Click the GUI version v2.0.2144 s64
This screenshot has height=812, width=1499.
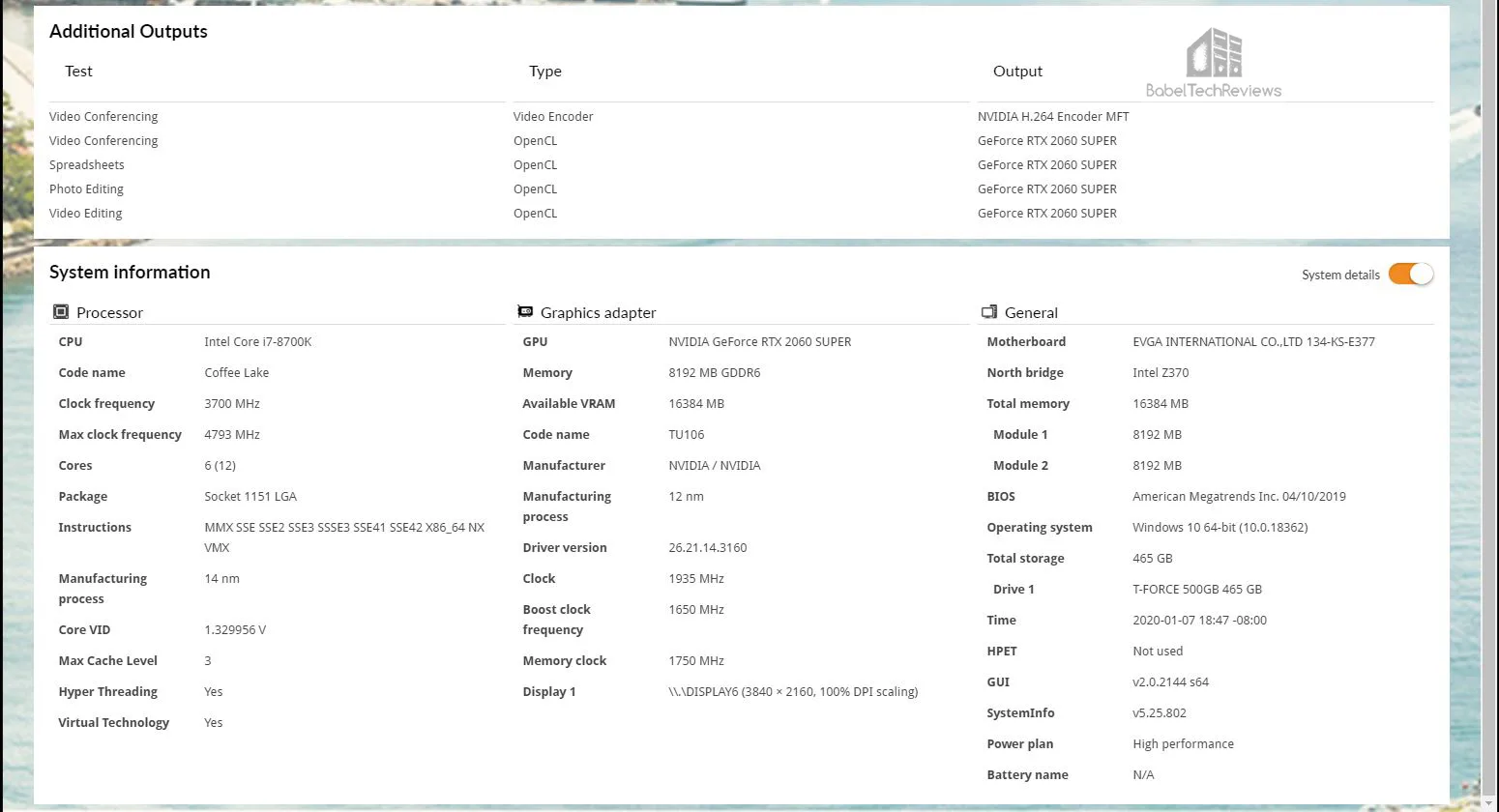click(x=1170, y=682)
